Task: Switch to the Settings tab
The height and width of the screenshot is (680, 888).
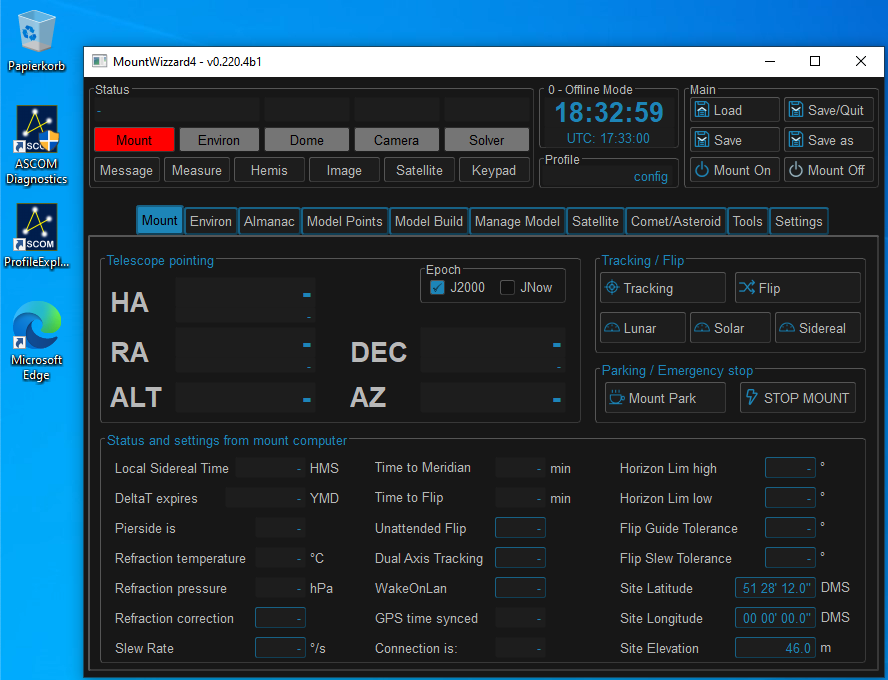Action: (799, 221)
